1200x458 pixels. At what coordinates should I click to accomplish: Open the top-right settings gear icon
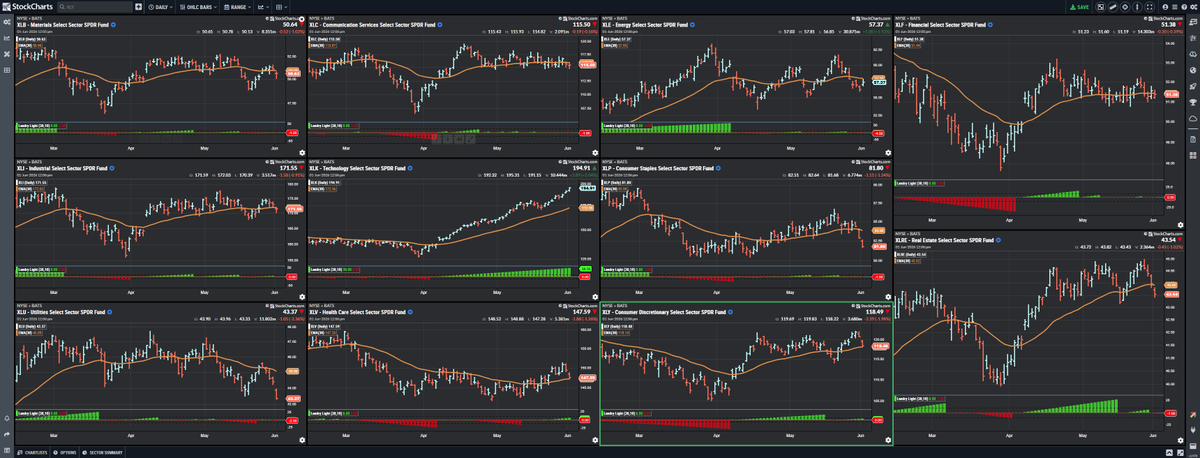(x=1194, y=7)
